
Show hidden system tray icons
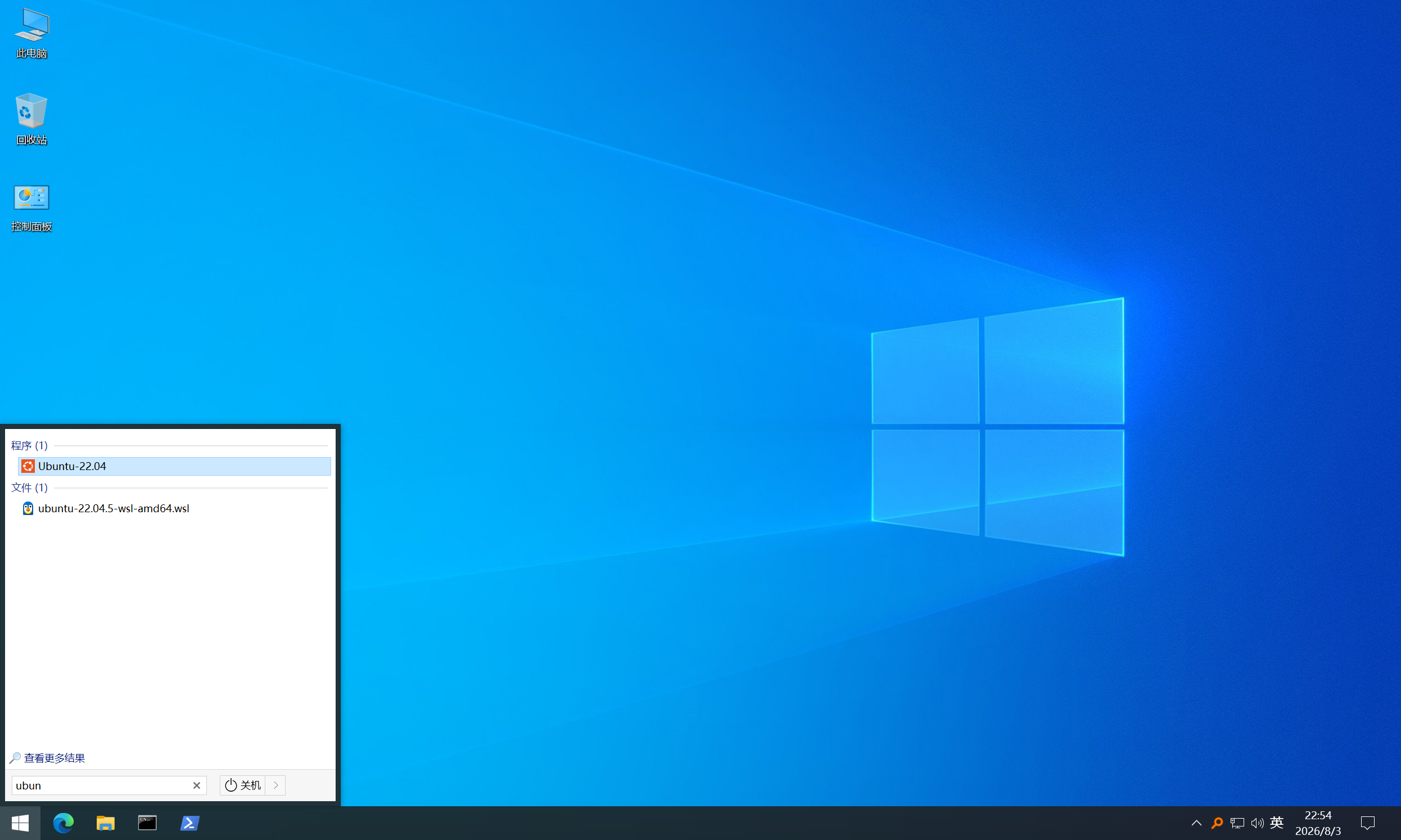[x=1196, y=823]
